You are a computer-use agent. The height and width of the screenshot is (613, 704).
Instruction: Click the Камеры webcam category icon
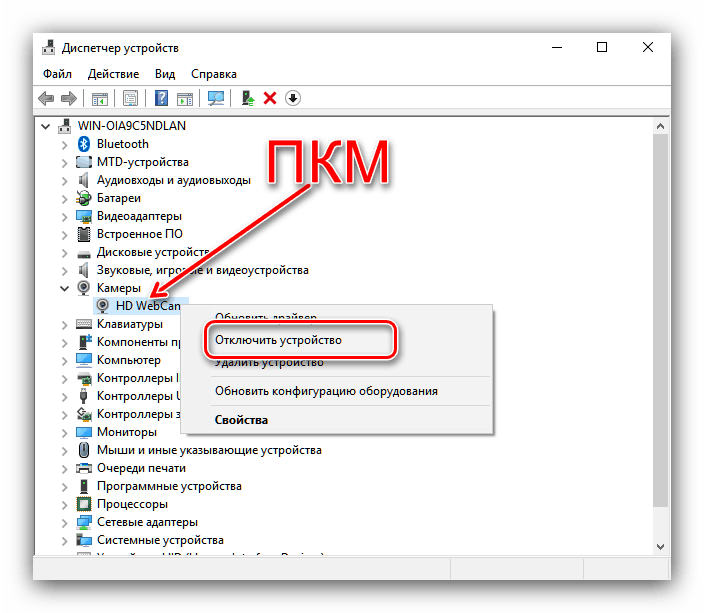pyautogui.click(x=84, y=288)
